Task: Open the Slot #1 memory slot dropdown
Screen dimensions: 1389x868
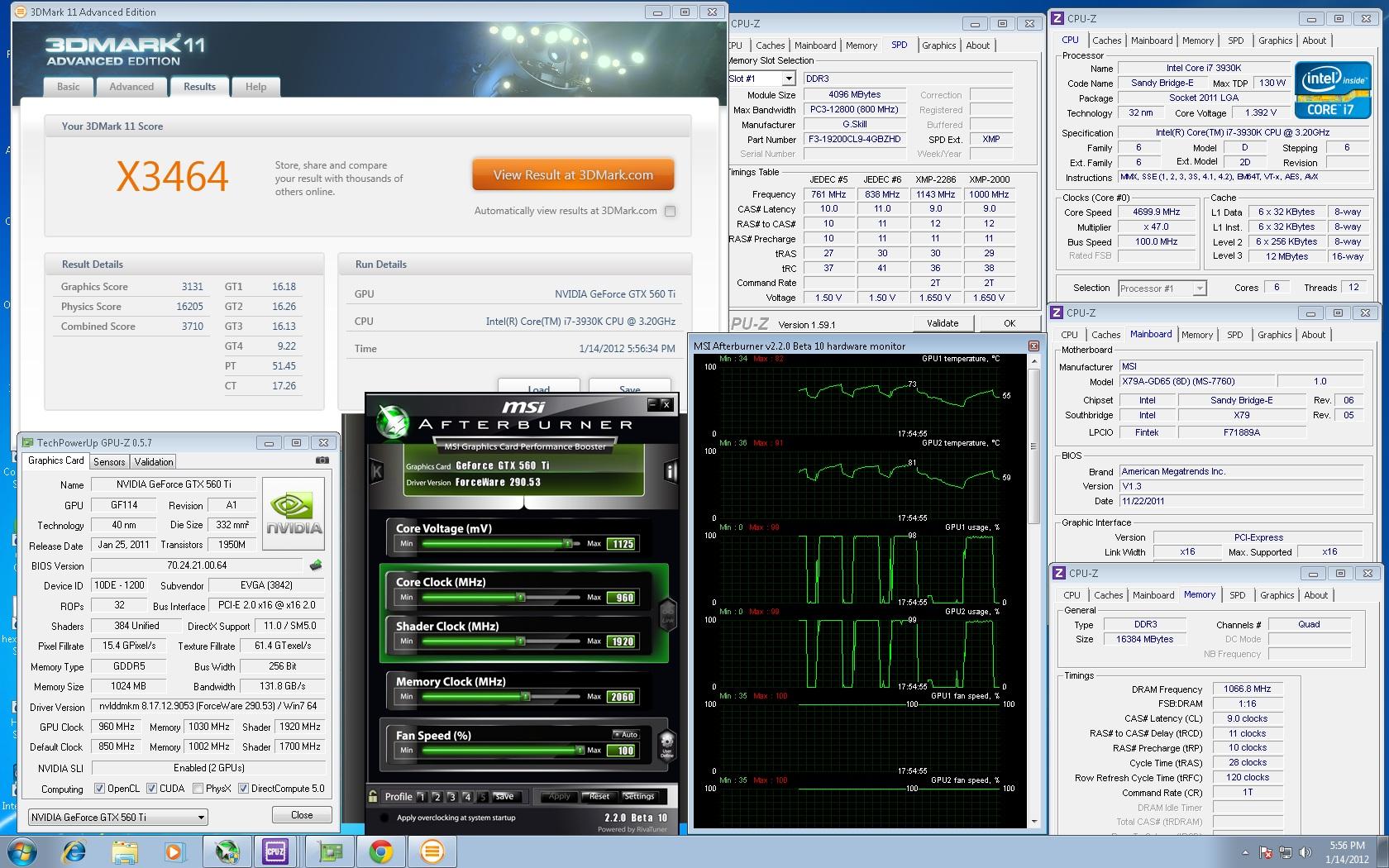Action: click(789, 79)
